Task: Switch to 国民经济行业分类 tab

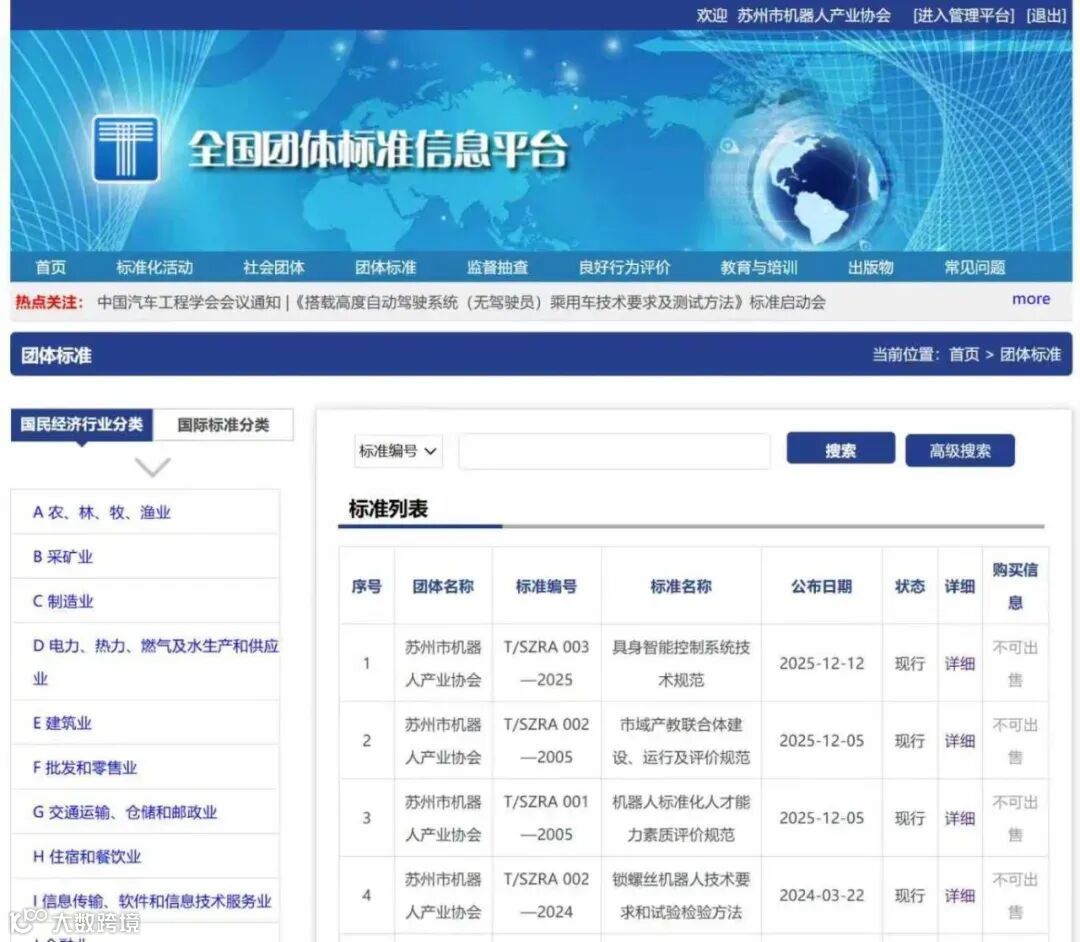Action: click(x=81, y=424)
